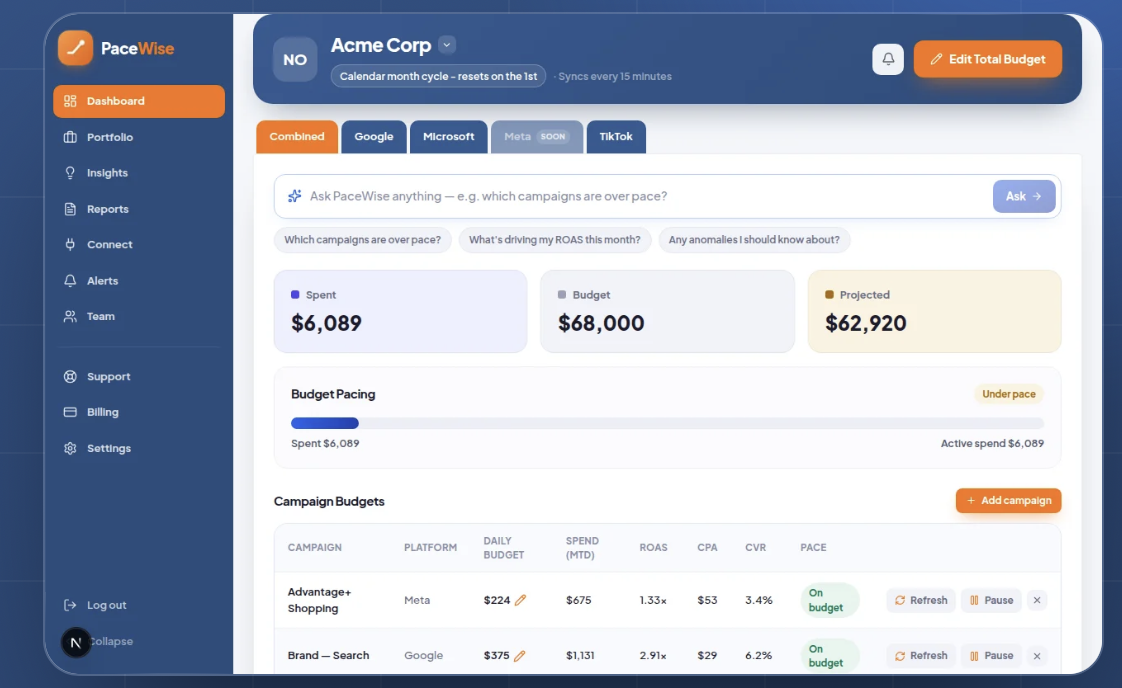Click the Budget $68,000 card
1122x688 pixels.
[x=668, y=311]
